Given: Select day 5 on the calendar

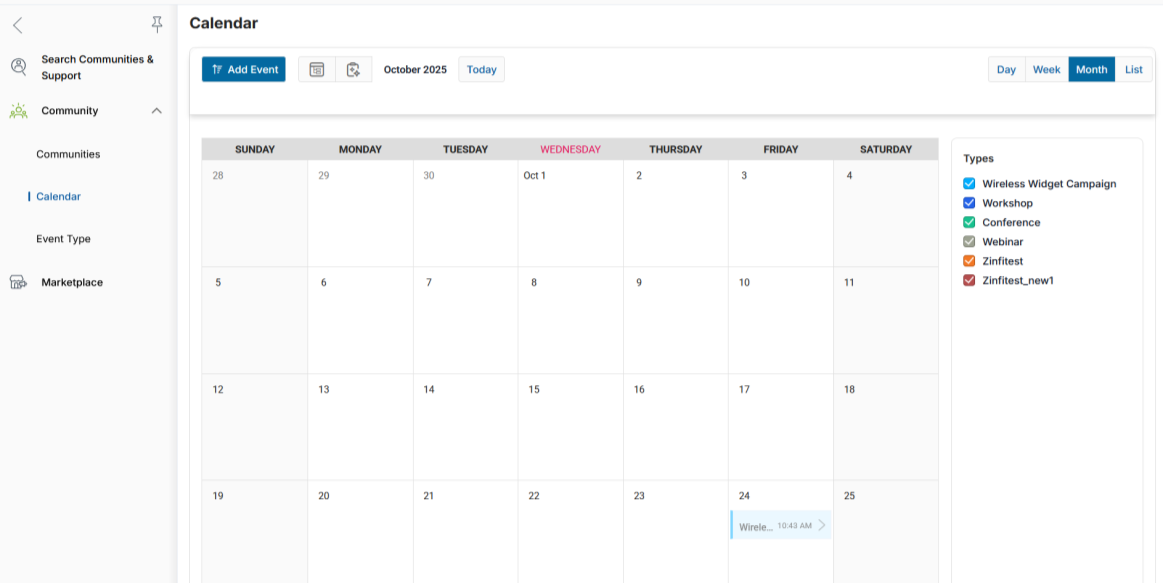Looking at the screenshot, I should pos(254,320).
